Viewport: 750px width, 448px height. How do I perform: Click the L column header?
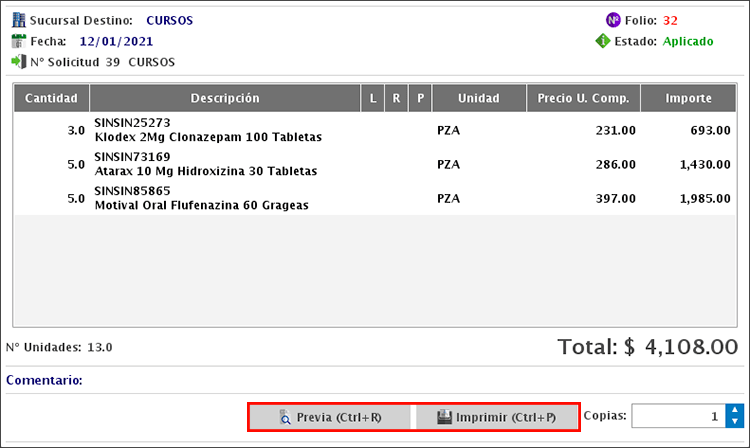(372, 98)
